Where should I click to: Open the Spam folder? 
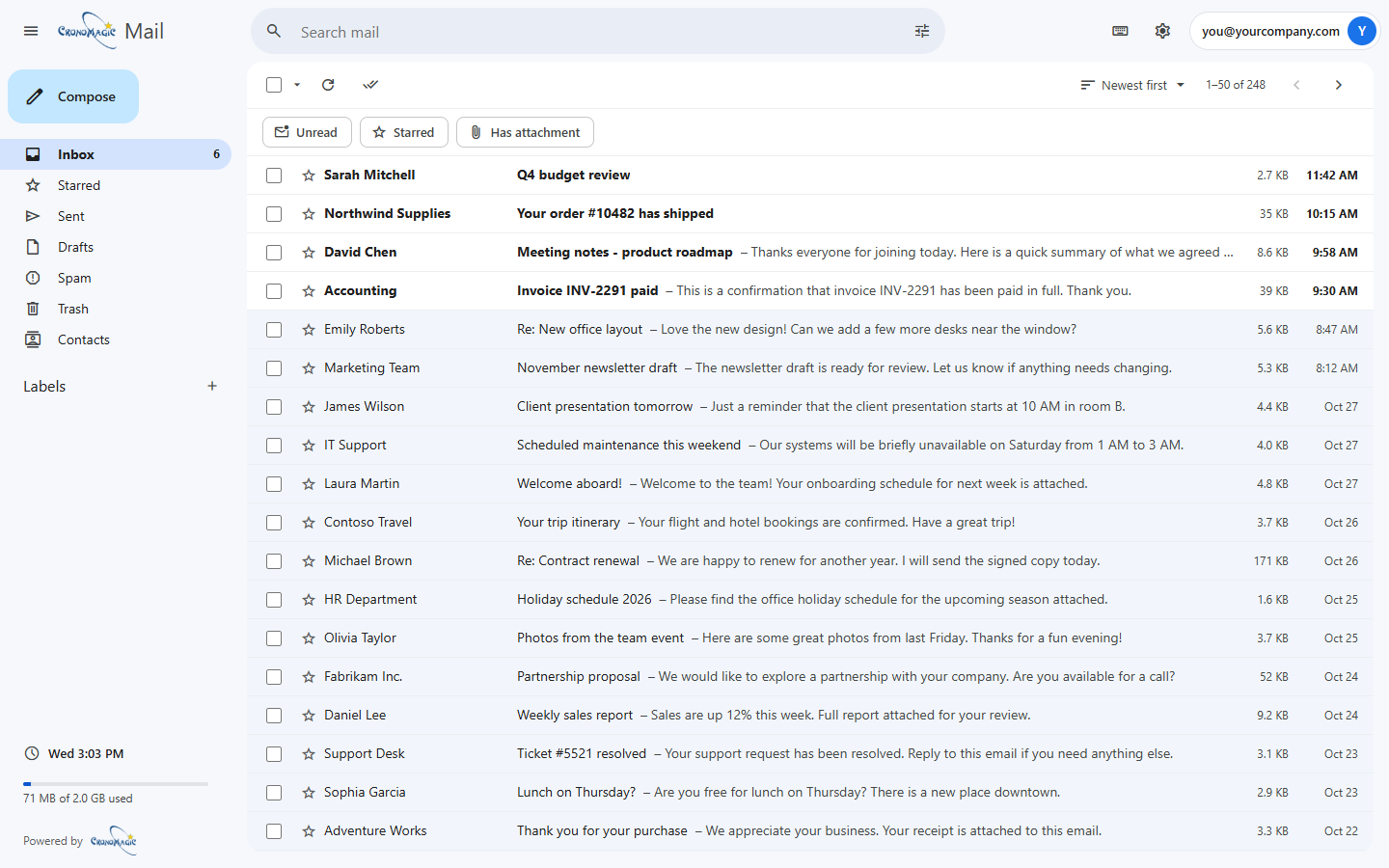[x=116, y=278]
